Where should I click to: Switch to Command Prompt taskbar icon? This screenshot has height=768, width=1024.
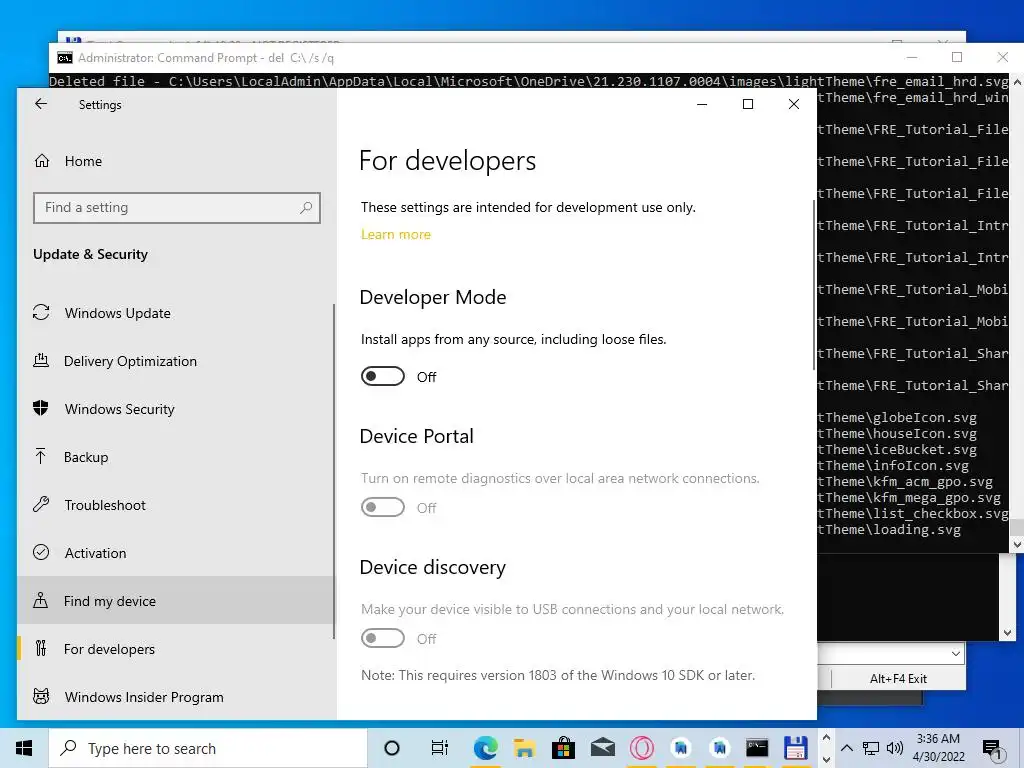point(757,748)
